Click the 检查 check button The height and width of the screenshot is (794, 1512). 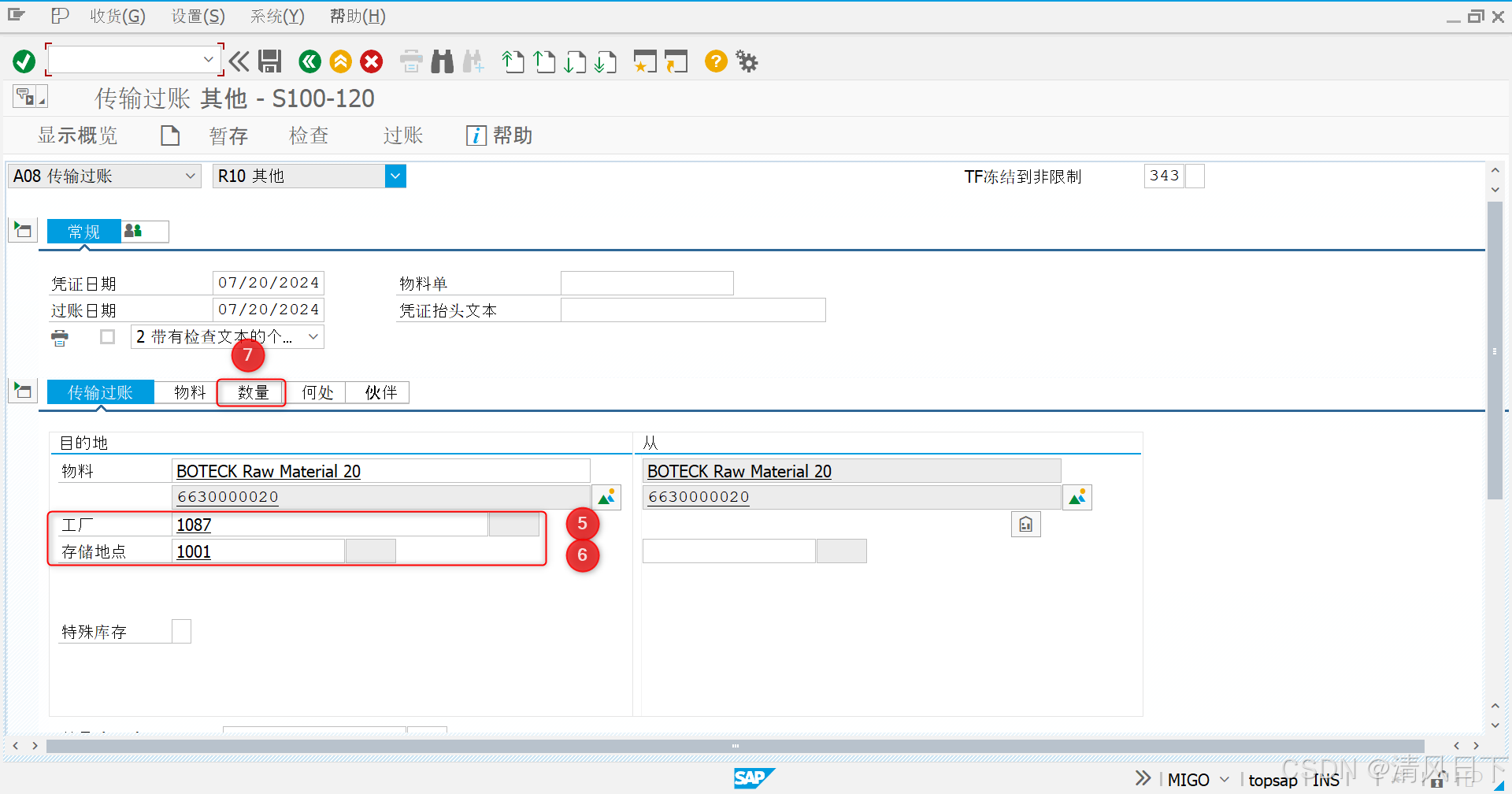click(x=309, y=135)
